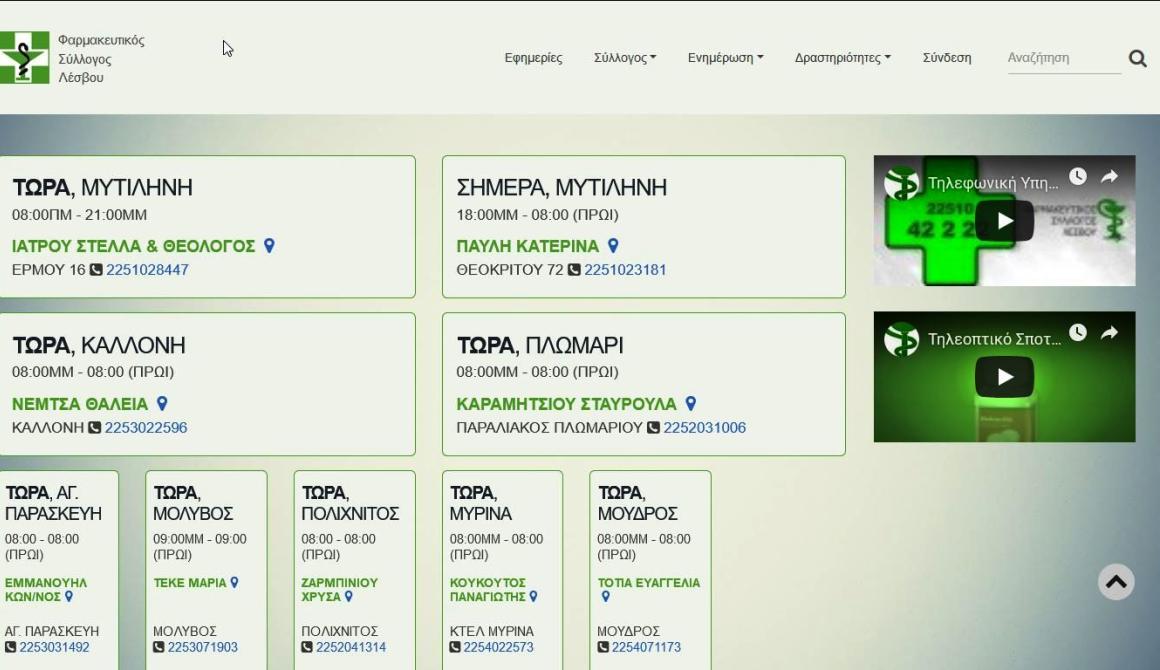1160x670 pixels.
Task: Click the Αναζήτηση search field
Action: tap(1064, 58)
